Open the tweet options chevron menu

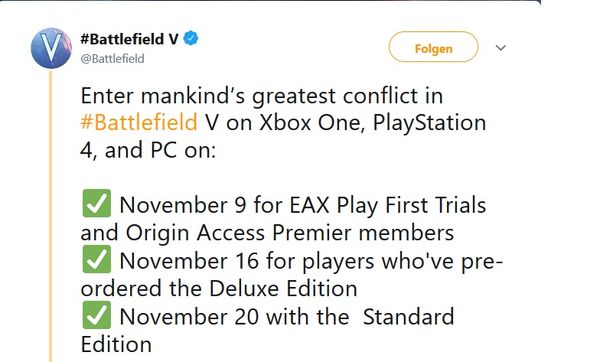pyautogui.click(x=501, y=48)
